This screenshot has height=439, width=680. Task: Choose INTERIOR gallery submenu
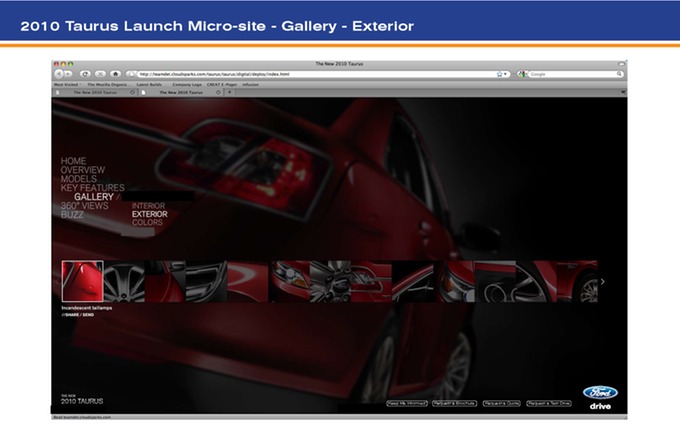point(148,206)
